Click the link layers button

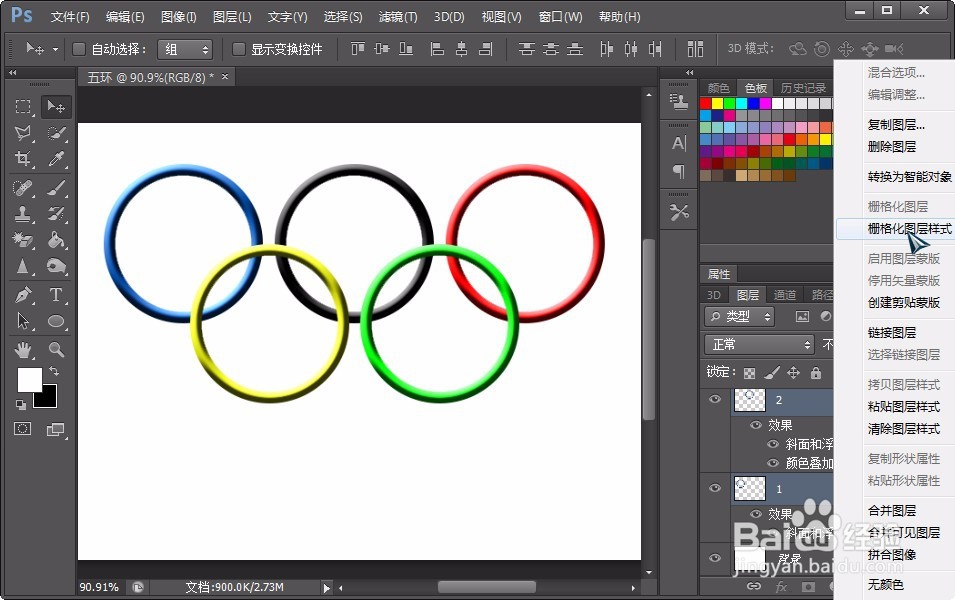(x=754, y=587)
